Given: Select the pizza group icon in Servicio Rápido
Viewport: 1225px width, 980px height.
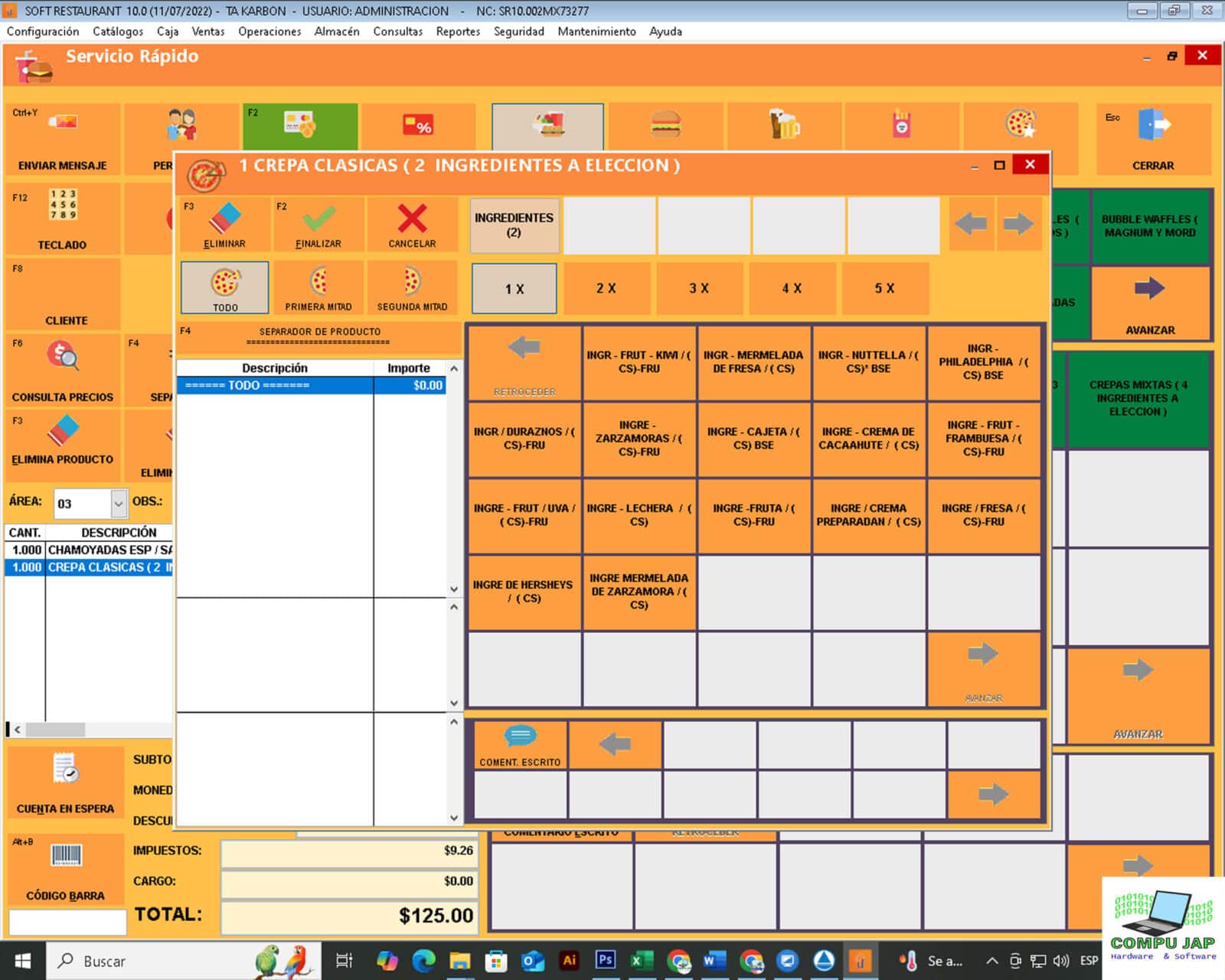Looking at the screenshot, I should click(1021, 123).
